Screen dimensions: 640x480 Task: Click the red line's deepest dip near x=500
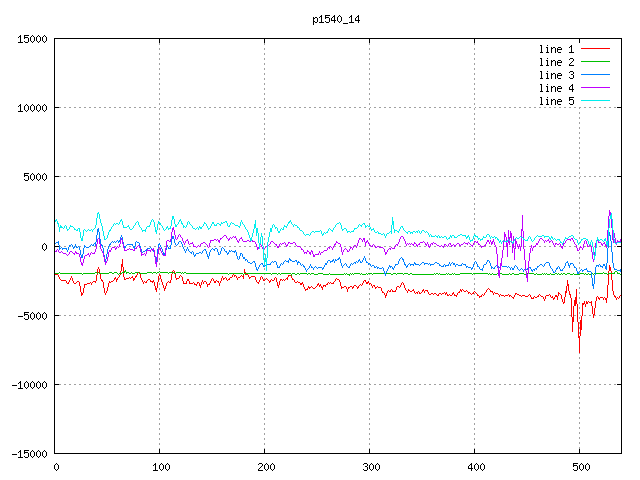pyautogui.click(x=579, y=352)
